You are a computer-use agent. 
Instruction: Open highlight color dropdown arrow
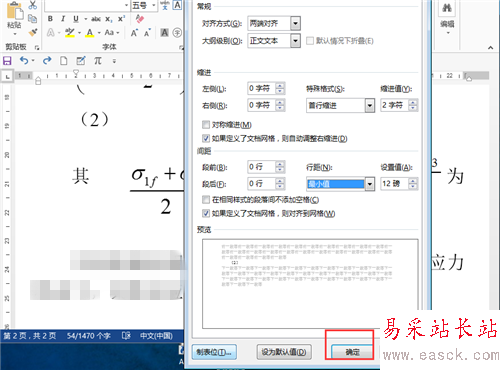point(79,33)
